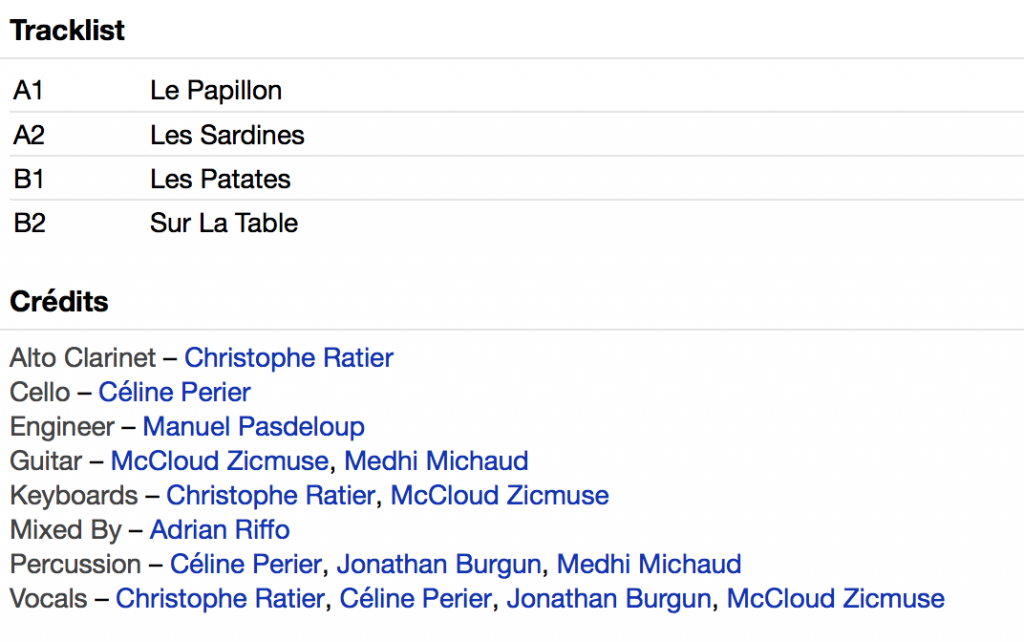This screenshot has width=1024, height=642.
Task: Open Céline Perier link in Vocals credit
Action: click(415, 599)
